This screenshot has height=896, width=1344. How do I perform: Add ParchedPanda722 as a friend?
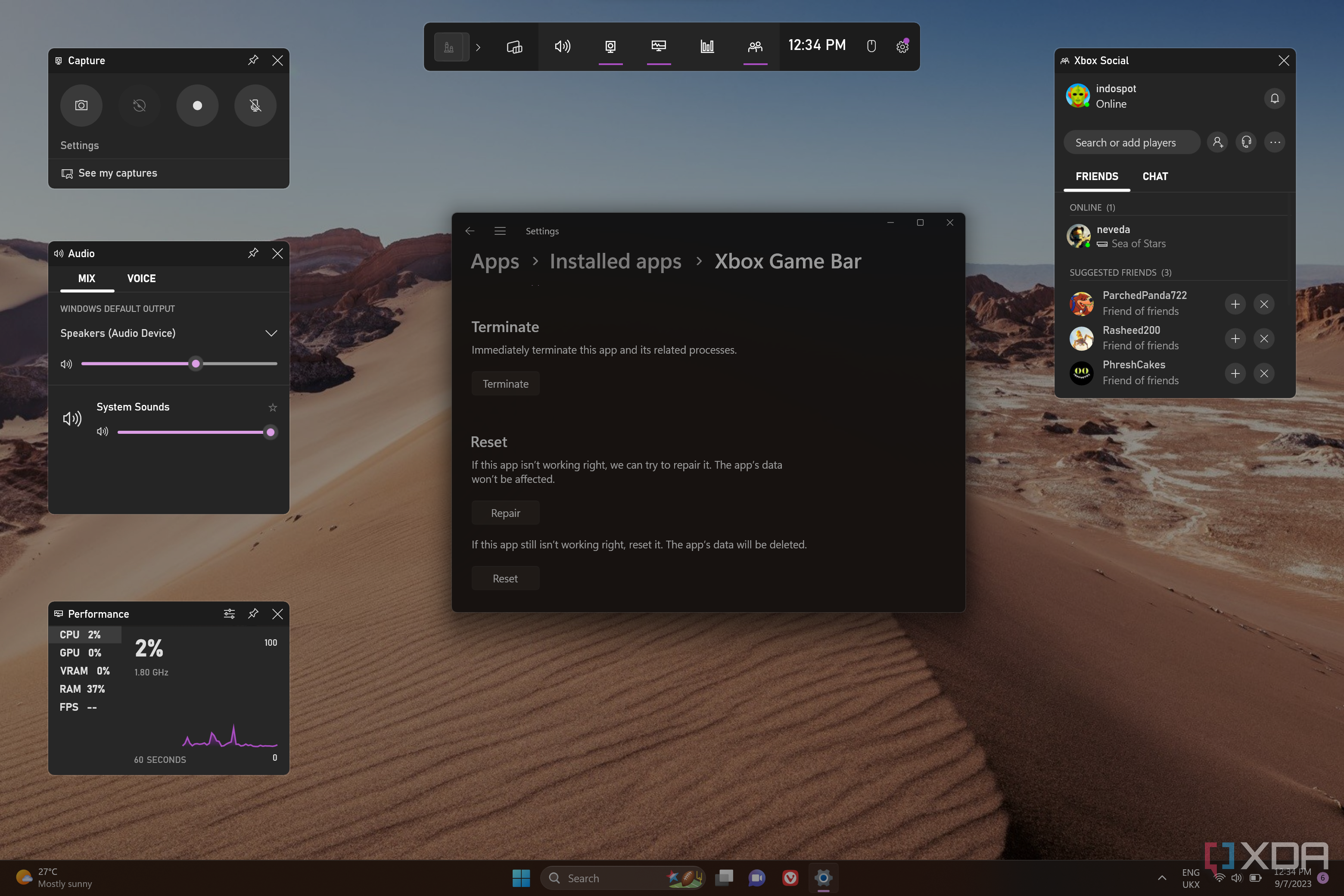pyautogui.click(x=1235, y=303)
